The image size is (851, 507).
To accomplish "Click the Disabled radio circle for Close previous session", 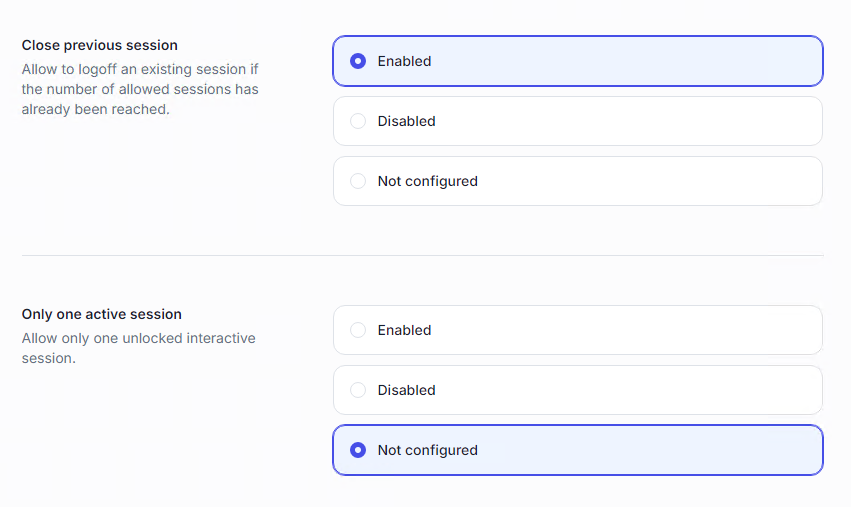I will point(358,121).
